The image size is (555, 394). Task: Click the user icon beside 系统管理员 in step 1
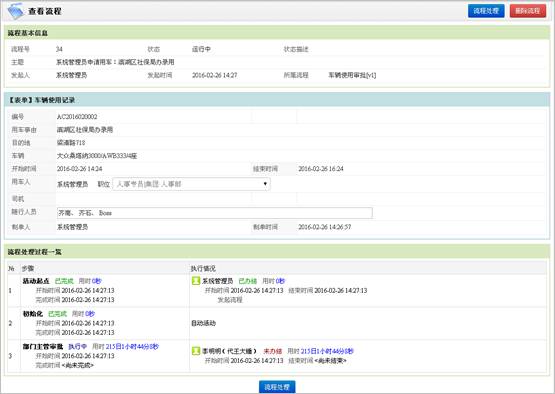coord(196,281)
